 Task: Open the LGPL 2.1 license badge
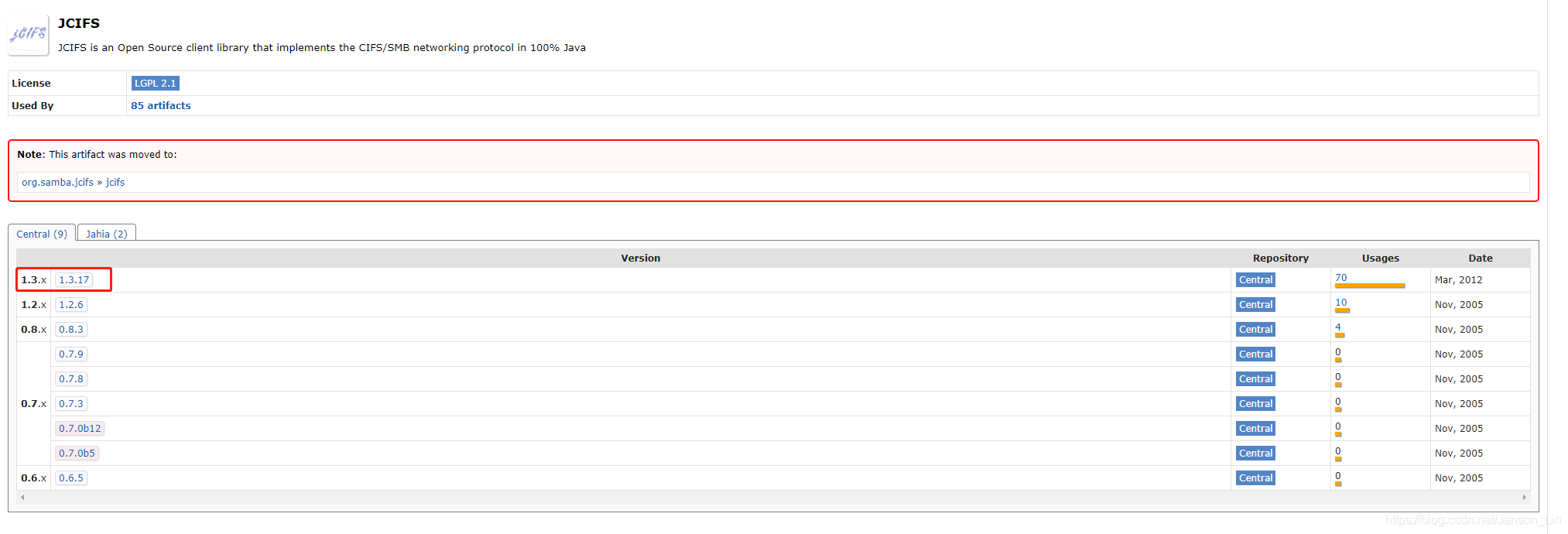(156, 83)
